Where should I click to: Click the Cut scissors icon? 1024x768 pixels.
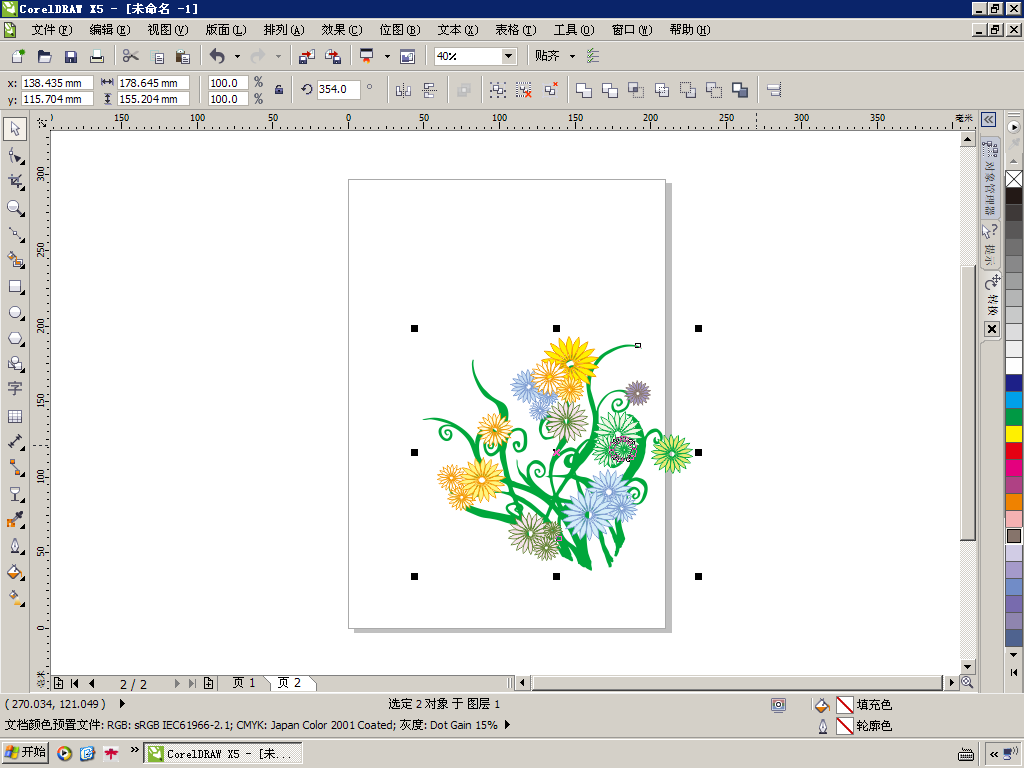(x=131, y=56)
